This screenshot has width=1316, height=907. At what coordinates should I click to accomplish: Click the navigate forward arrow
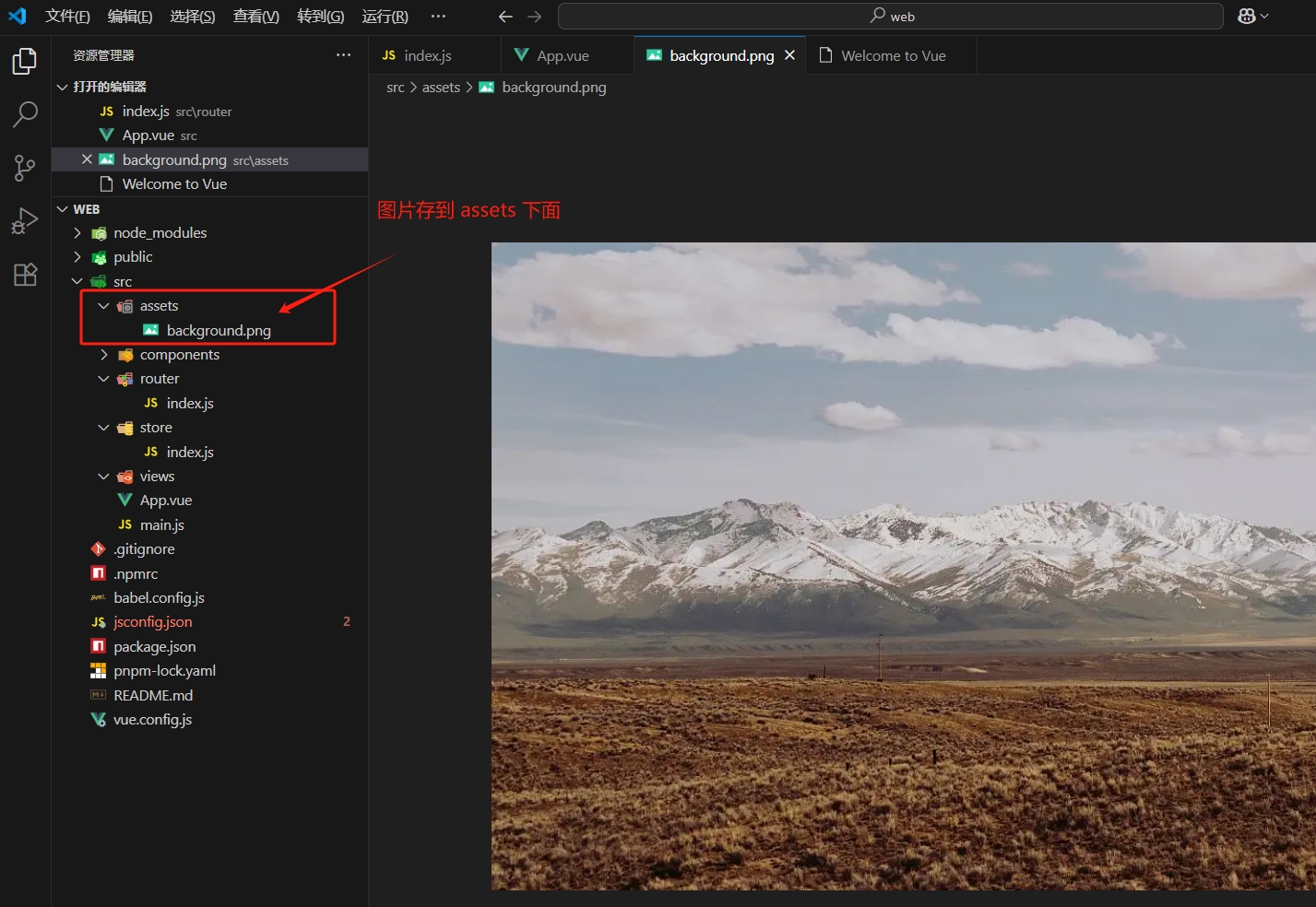tap(535, 17)
